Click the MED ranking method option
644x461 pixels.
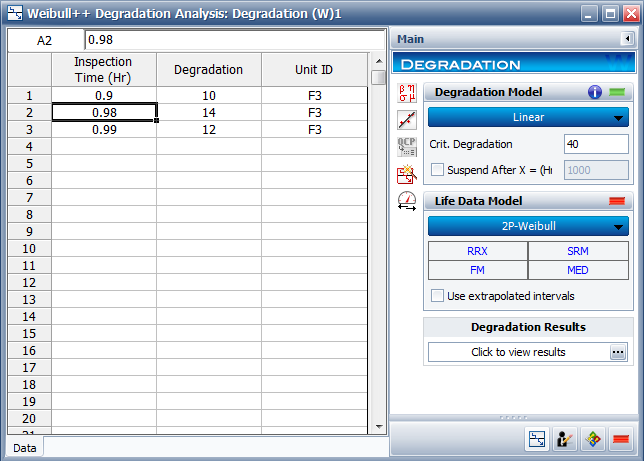pyautogui.click(x=578, y=270)
